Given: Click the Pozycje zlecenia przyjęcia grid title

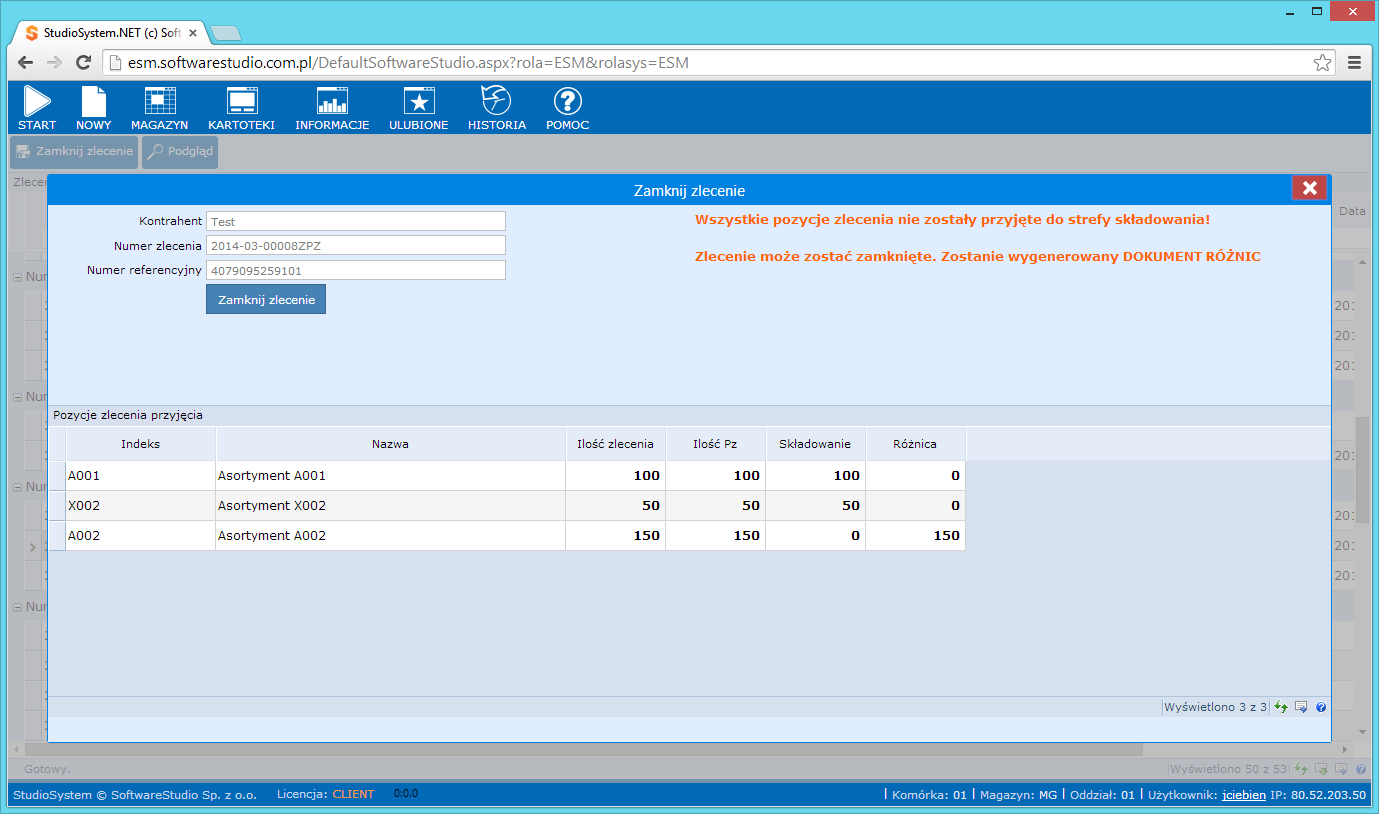Looking at the screenshot, I should [128, 415].
